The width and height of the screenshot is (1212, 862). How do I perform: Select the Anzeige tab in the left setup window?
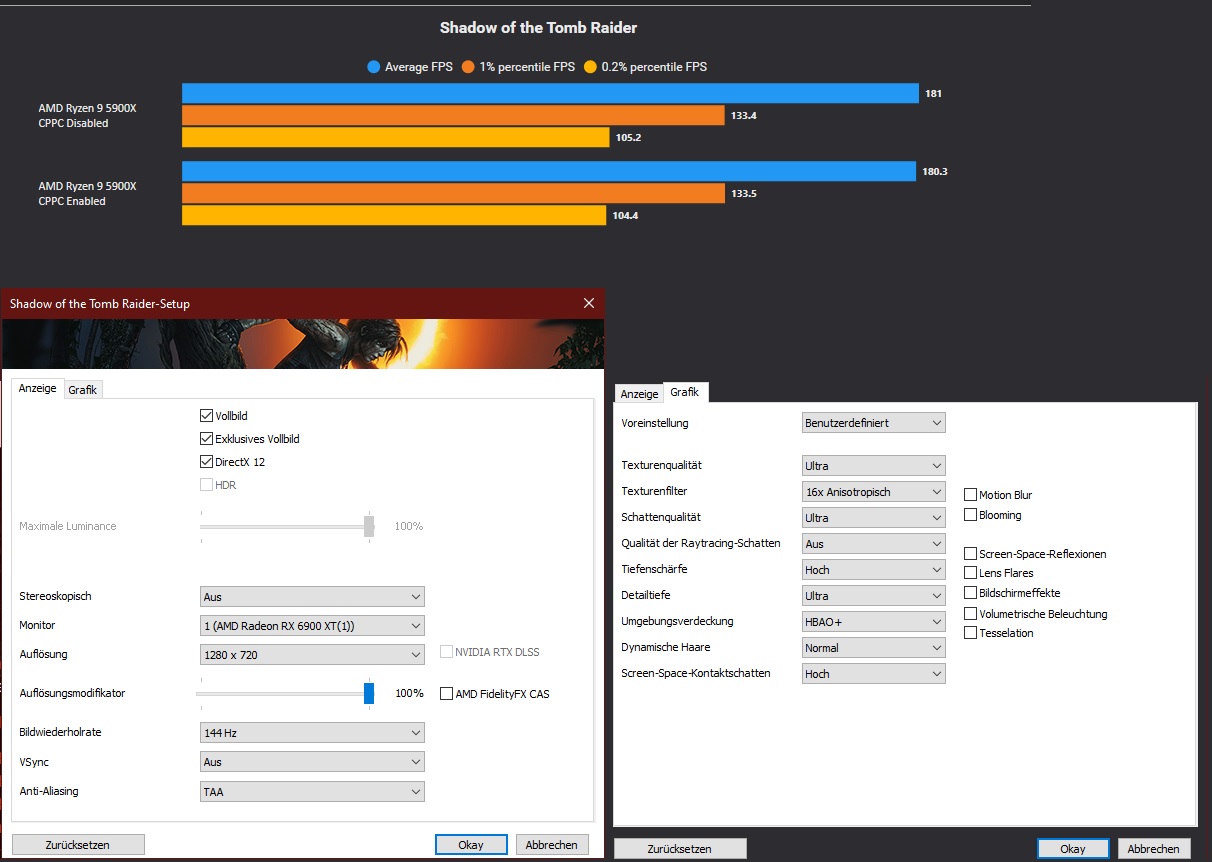38,388
